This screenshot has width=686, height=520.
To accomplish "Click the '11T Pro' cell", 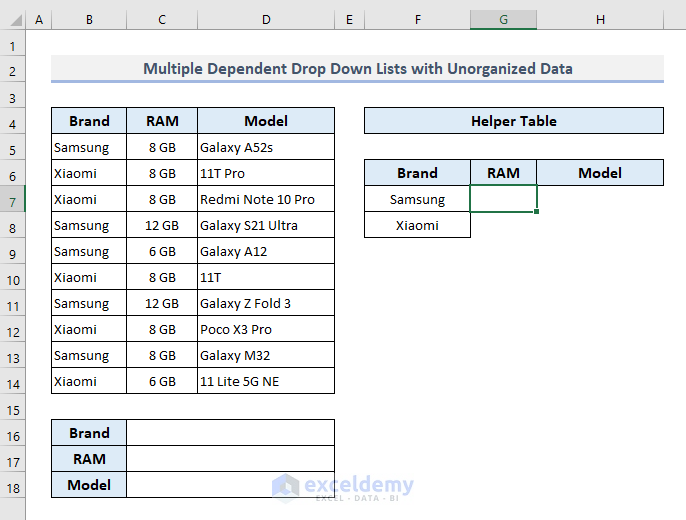I will (266, 173).
